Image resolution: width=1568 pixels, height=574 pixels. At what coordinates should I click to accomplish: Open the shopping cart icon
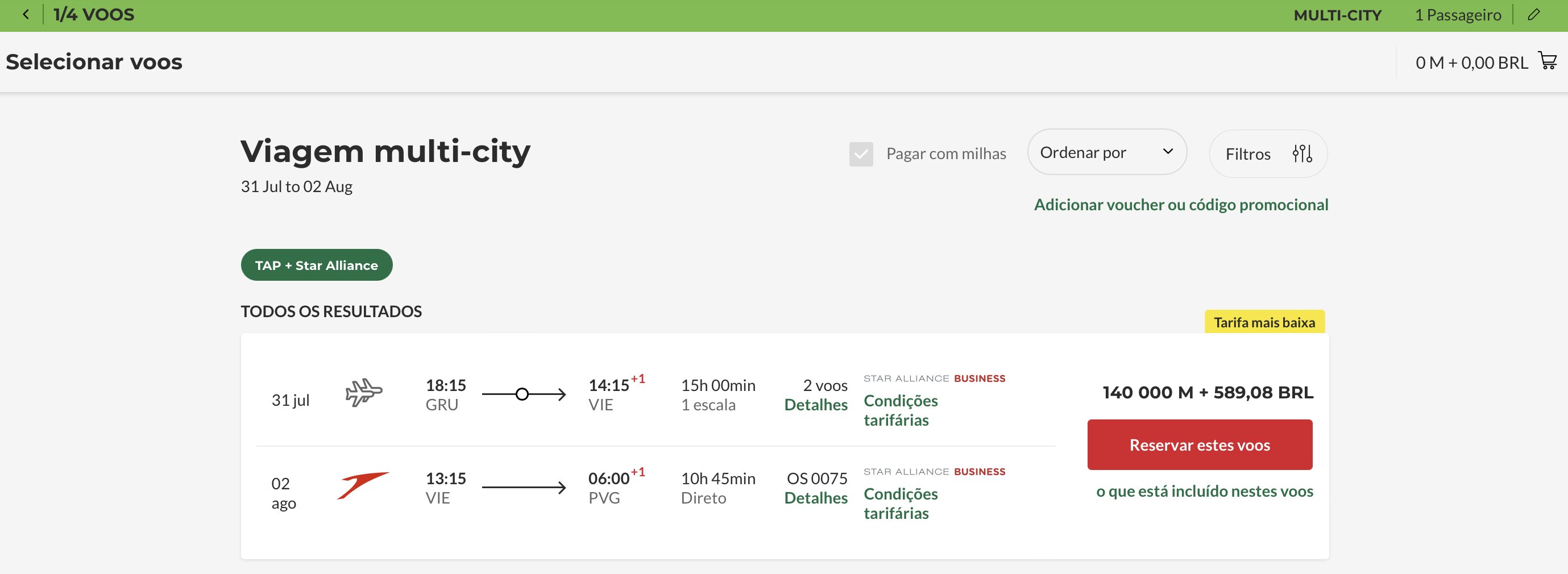[1548, 61]
